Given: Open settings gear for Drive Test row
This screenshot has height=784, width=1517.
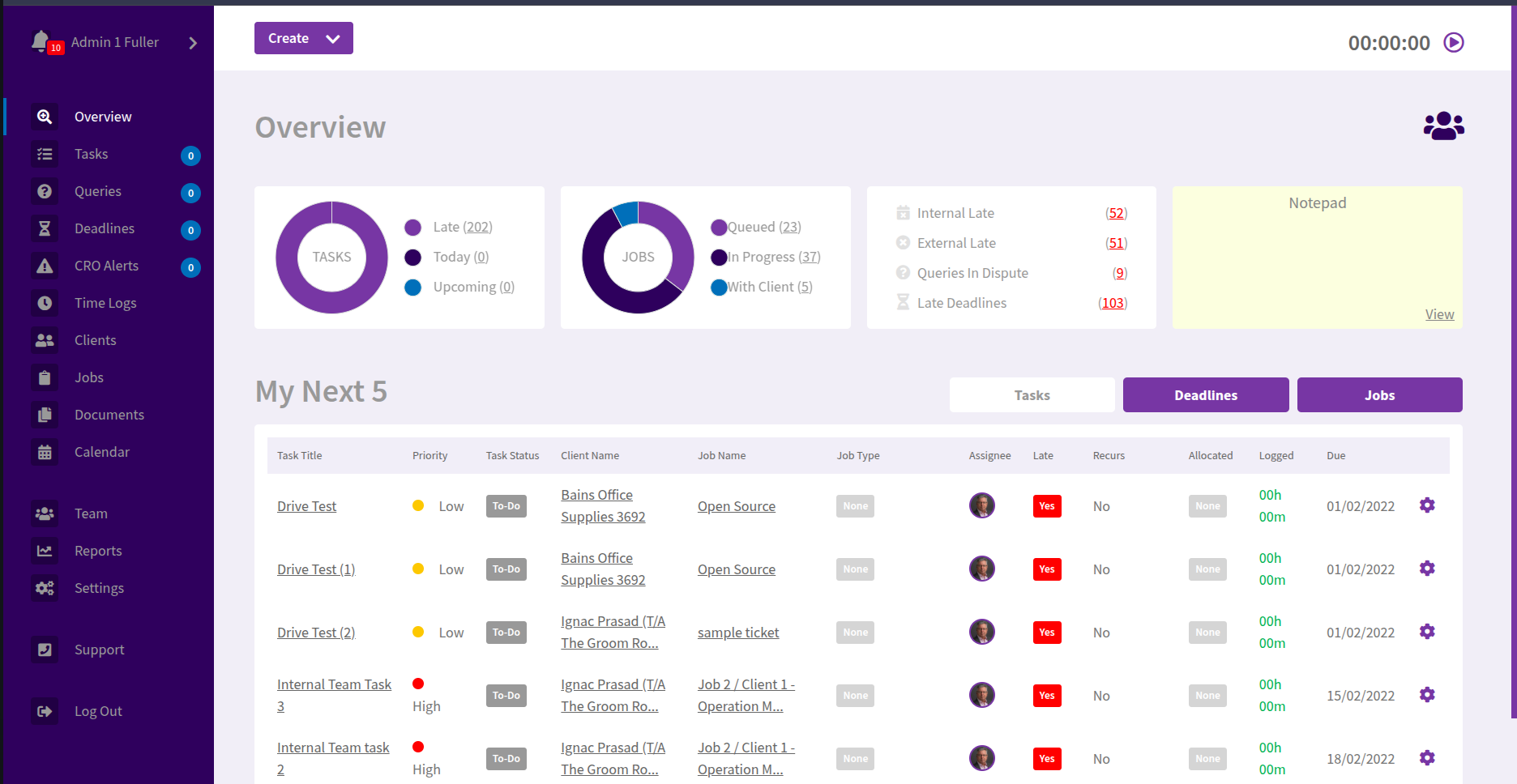Looking at the screenshot, I should click(1427, 505).
